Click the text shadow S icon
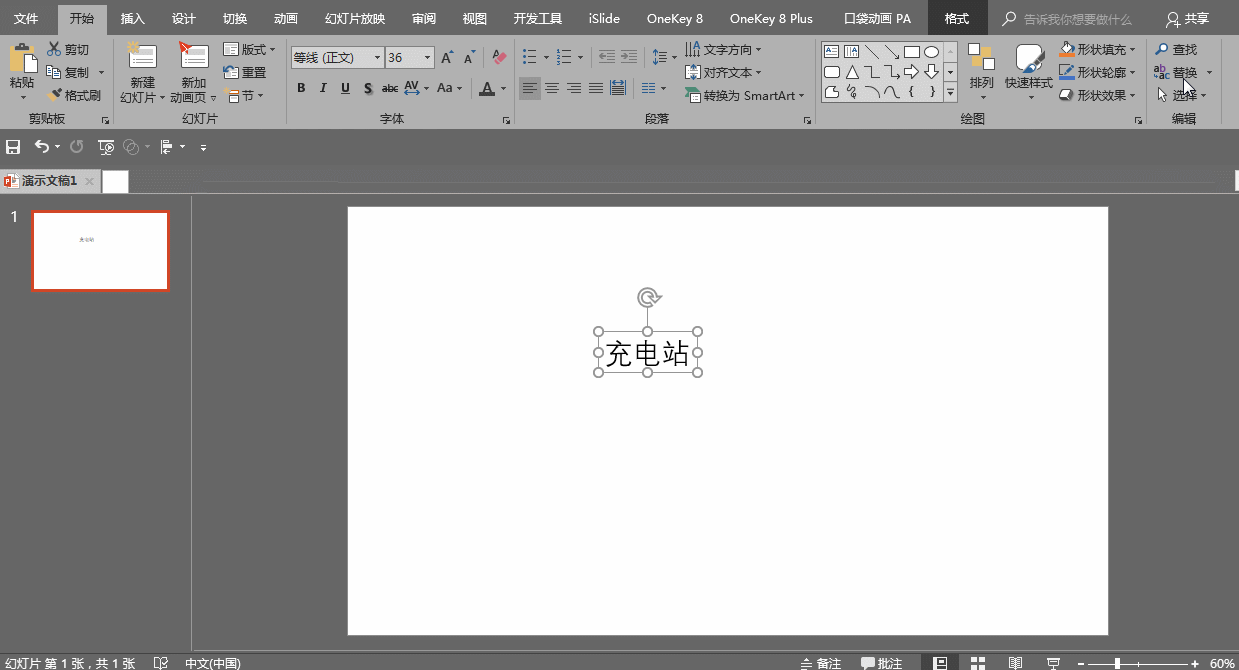Image resolution: width=1239 pixels, height=670 pixels. (x=368, y=88)
